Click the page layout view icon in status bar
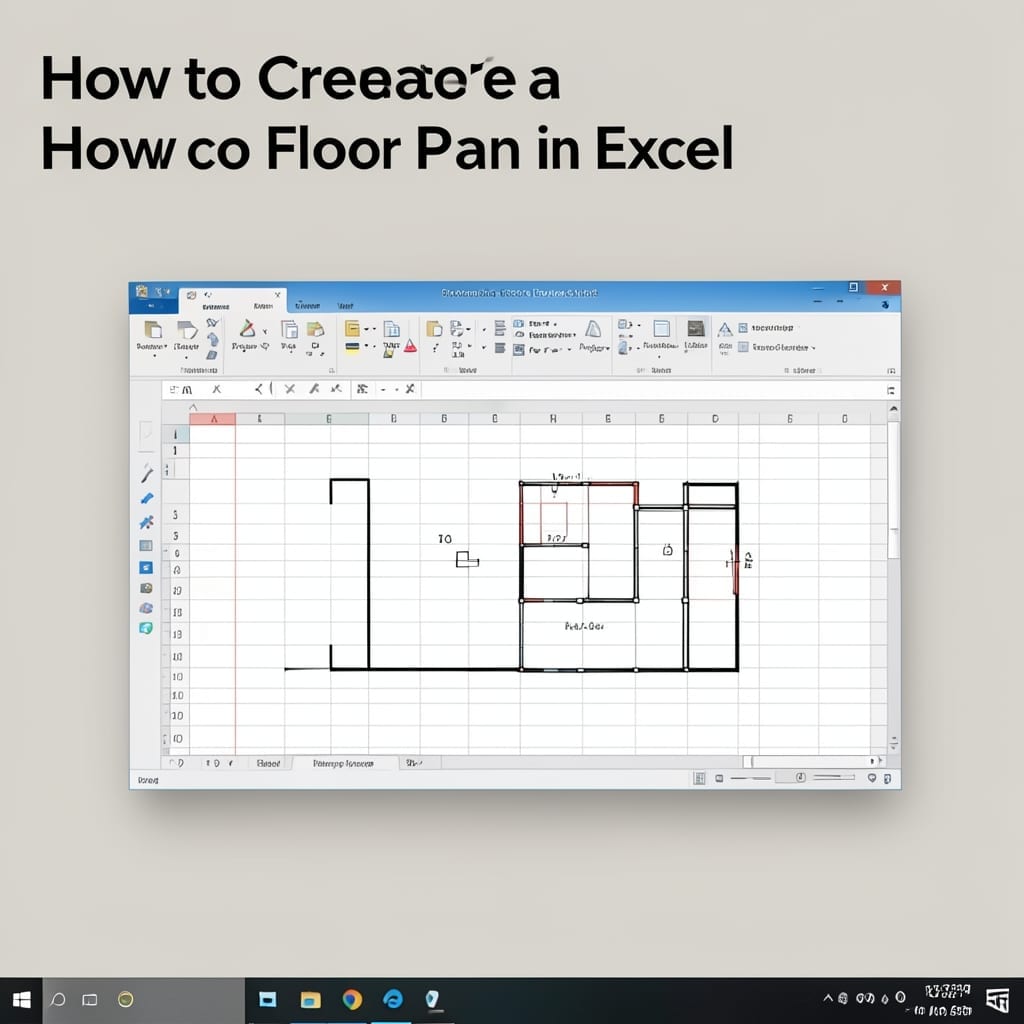The image size is (1024, 1024). tap(719, 778)
